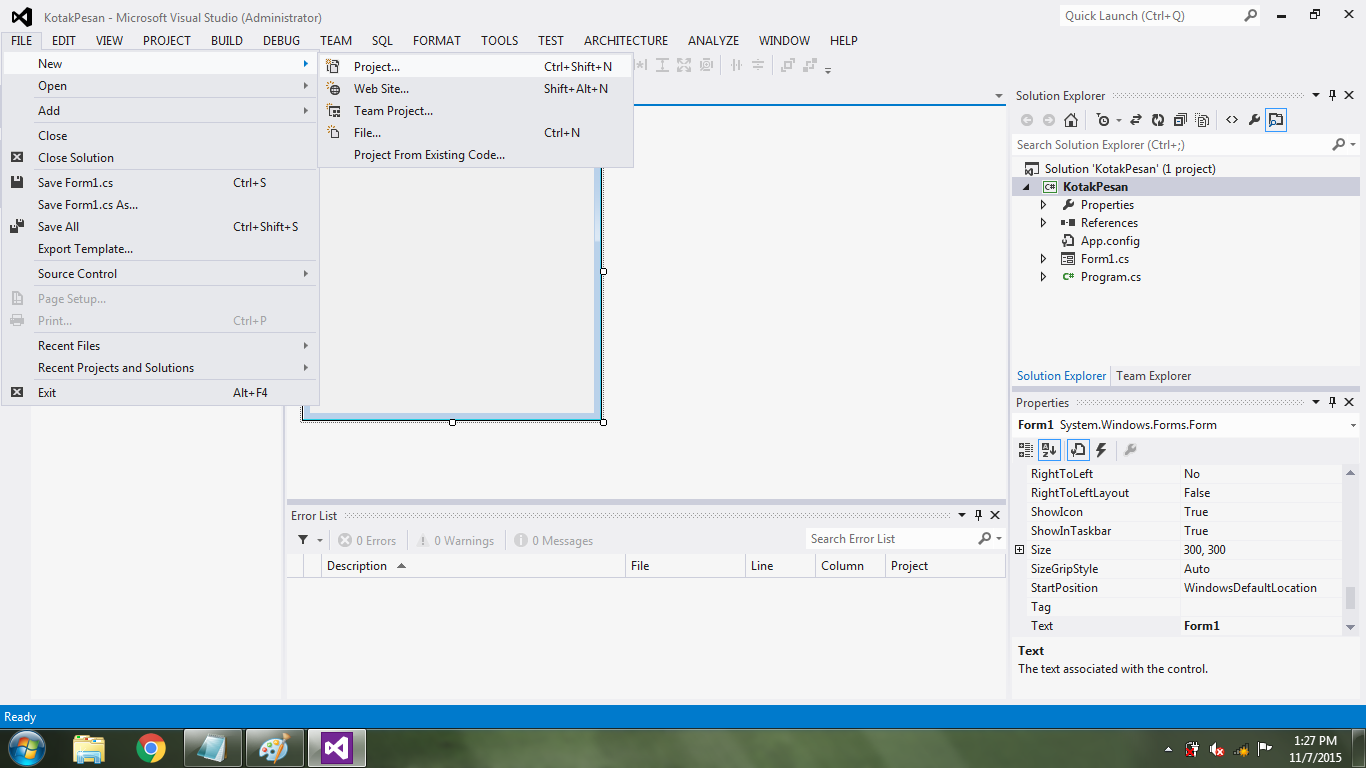Viewport: 1366px width, 768px height.
Task: Sort Error List by Description column
Action: click(473, 566)
